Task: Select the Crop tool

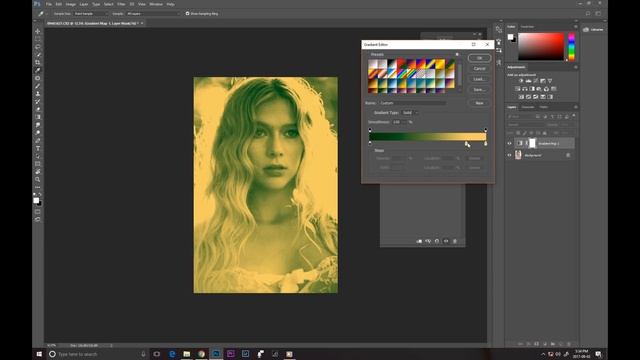Action: click(x=38, y=62)
